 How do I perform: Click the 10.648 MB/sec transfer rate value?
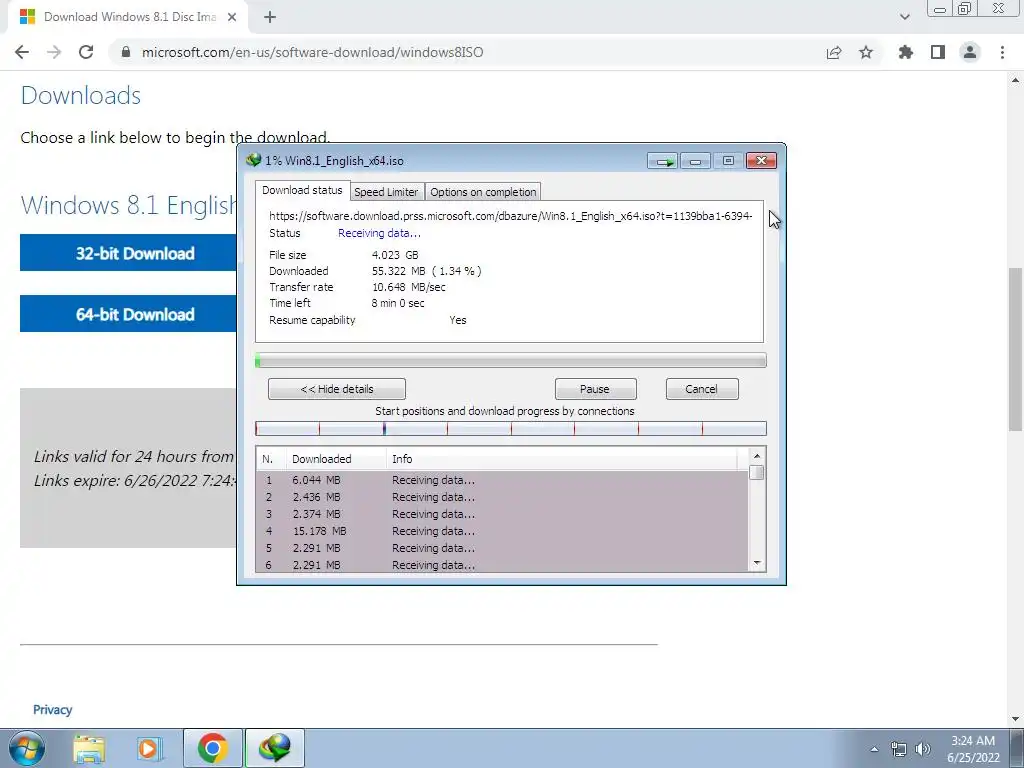409,287
